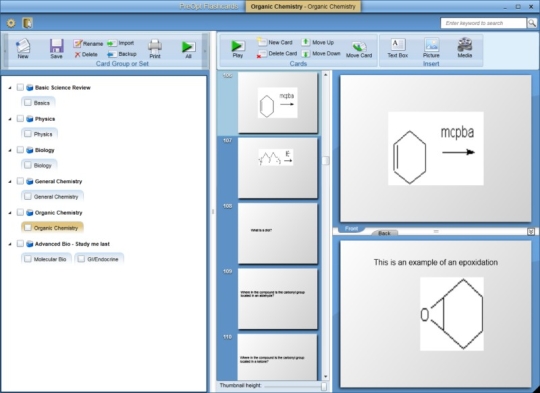This screenshot has height=393, width=540.
Task: Collapse the Organic Chemistry group
Action: [10, 213]
